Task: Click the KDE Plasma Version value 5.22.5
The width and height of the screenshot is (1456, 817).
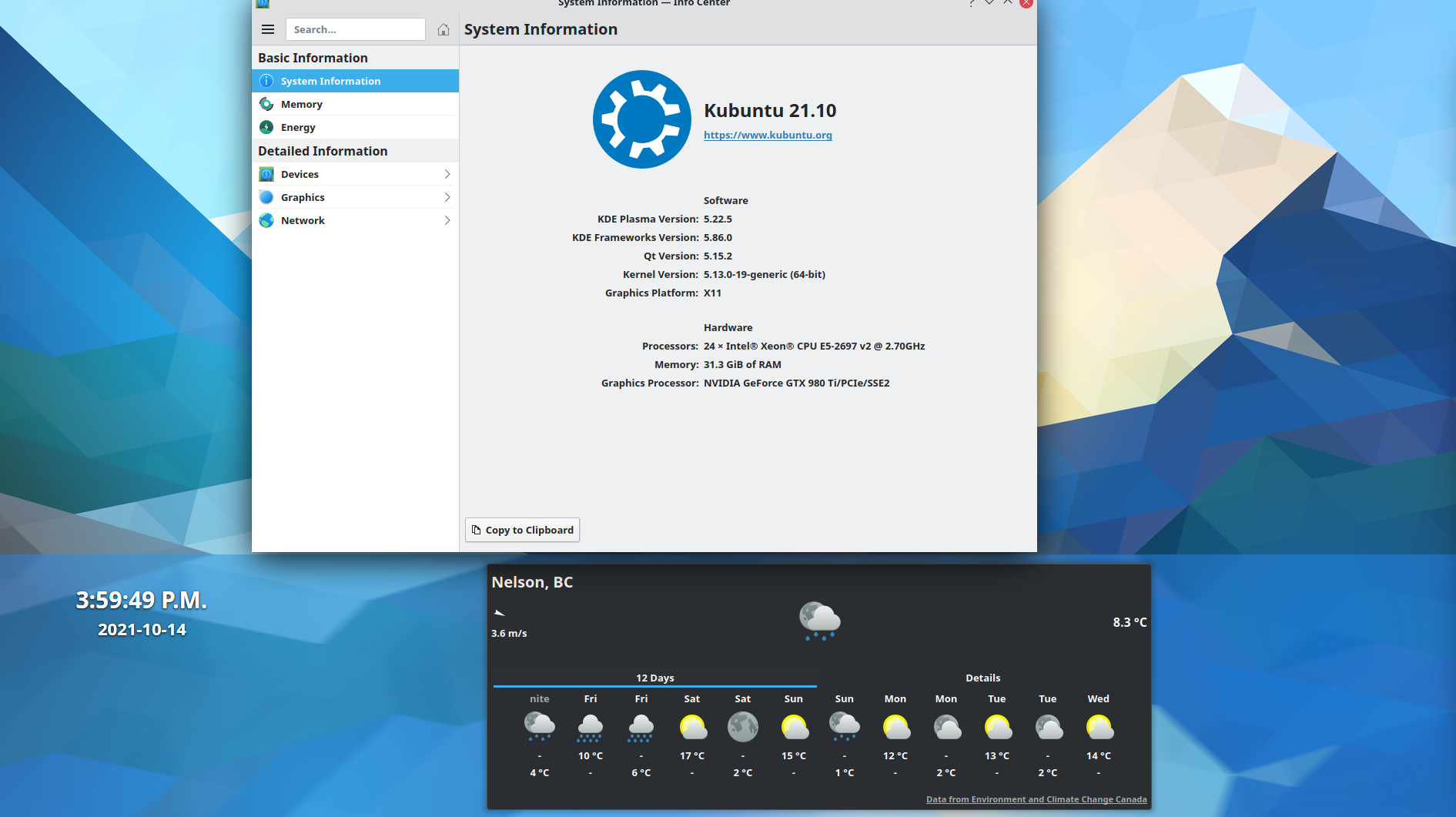Action: click(718, 219)
